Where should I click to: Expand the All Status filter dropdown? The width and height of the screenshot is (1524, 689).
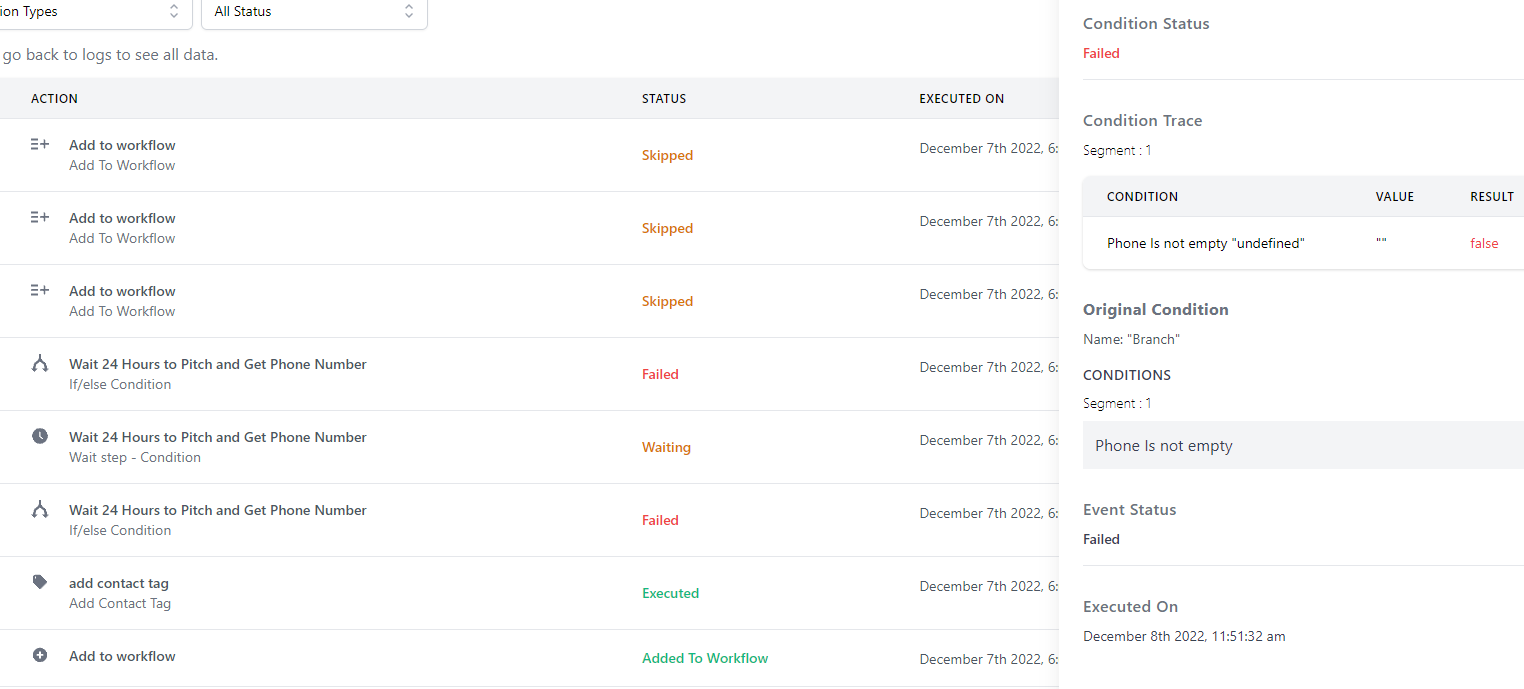tap(314, 12)
